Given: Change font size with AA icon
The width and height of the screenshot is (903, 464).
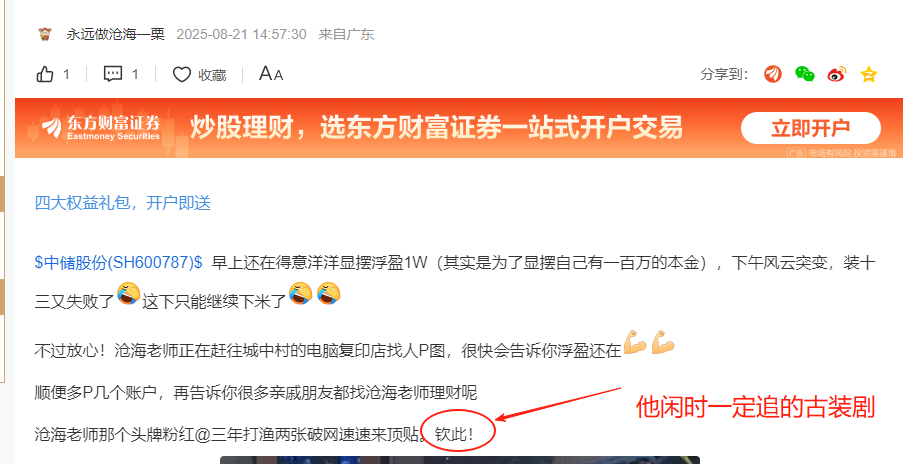Looking at the screenshot, I should [271, 74].
